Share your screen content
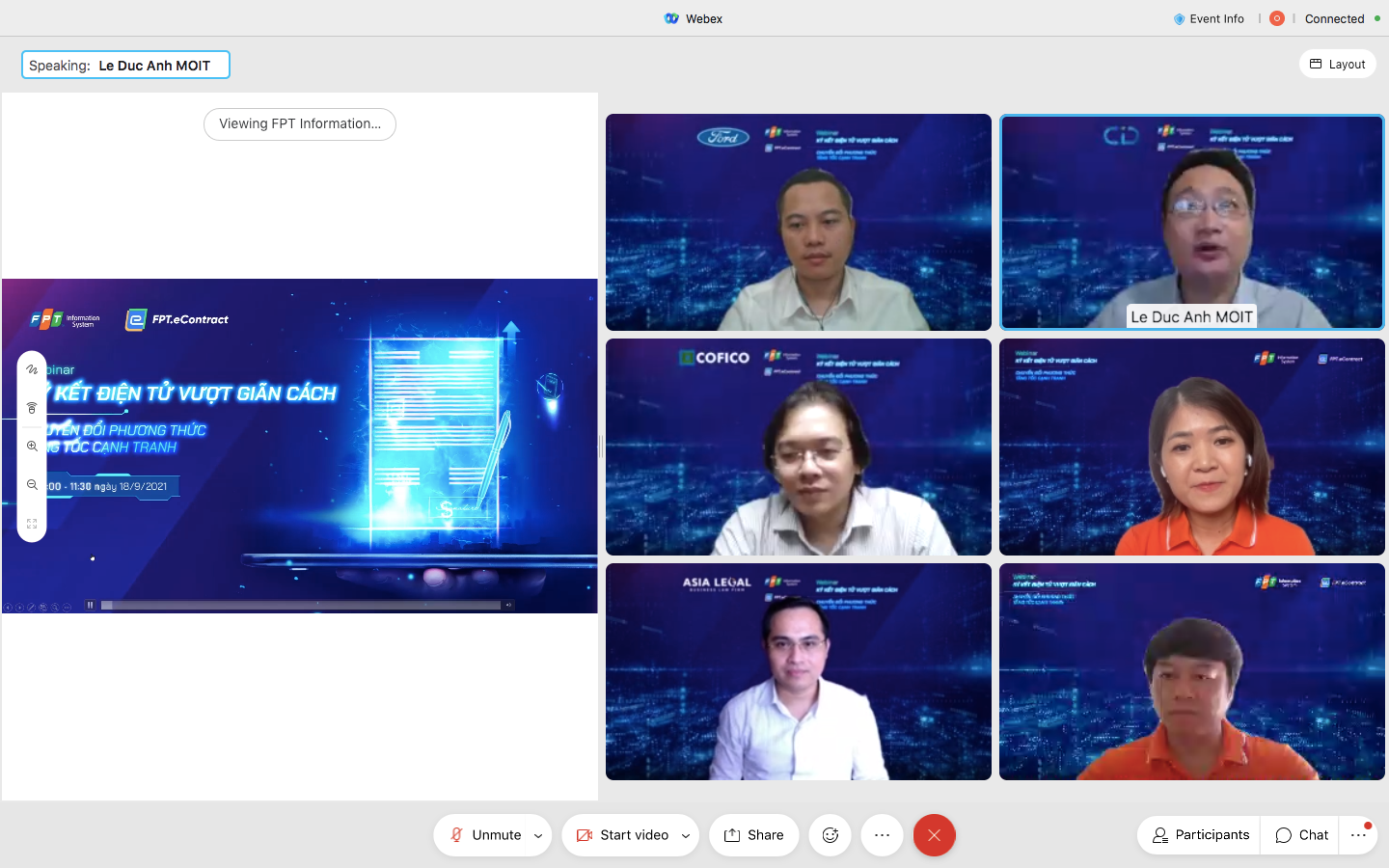Screen dimensions: 1389x868 point(753,835)
